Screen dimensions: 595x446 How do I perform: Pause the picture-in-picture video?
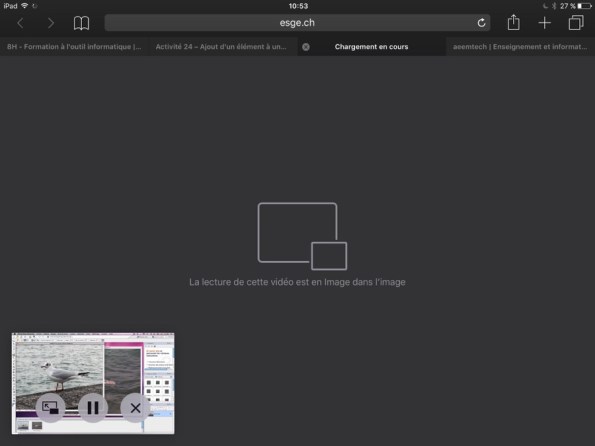(93, 408)
